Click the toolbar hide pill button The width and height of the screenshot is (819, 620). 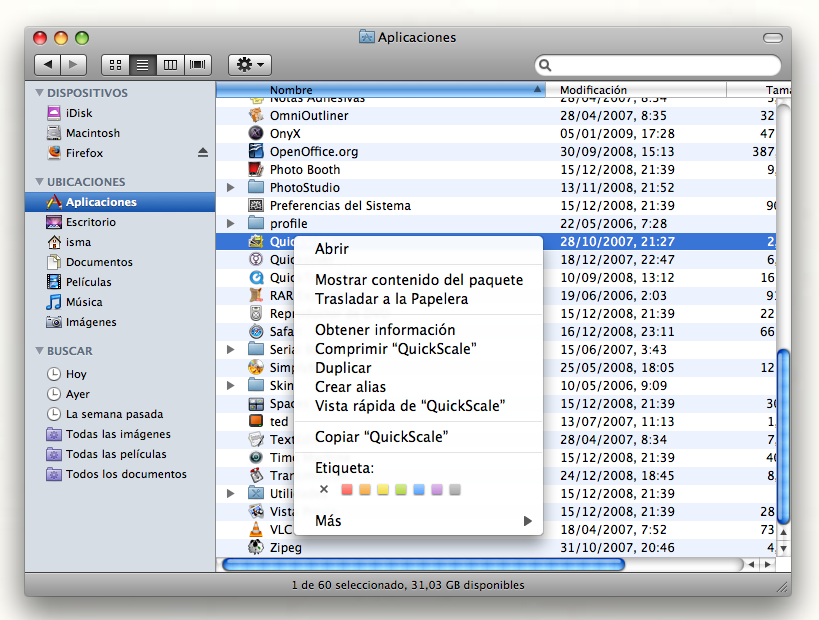click(x=773, y=38)
